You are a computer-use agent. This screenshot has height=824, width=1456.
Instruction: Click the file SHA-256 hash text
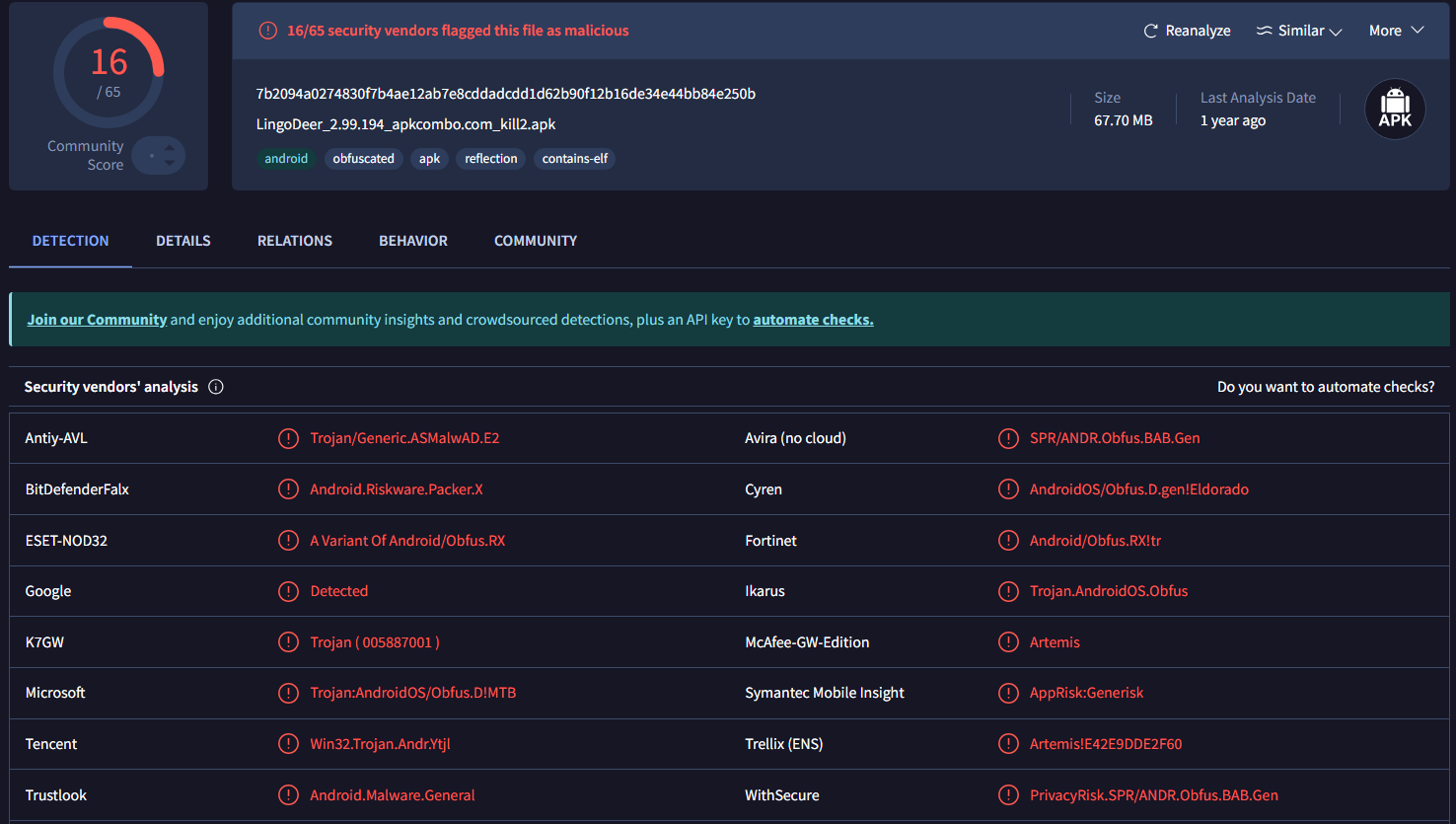pyautogui.click(x=506, y=94)
